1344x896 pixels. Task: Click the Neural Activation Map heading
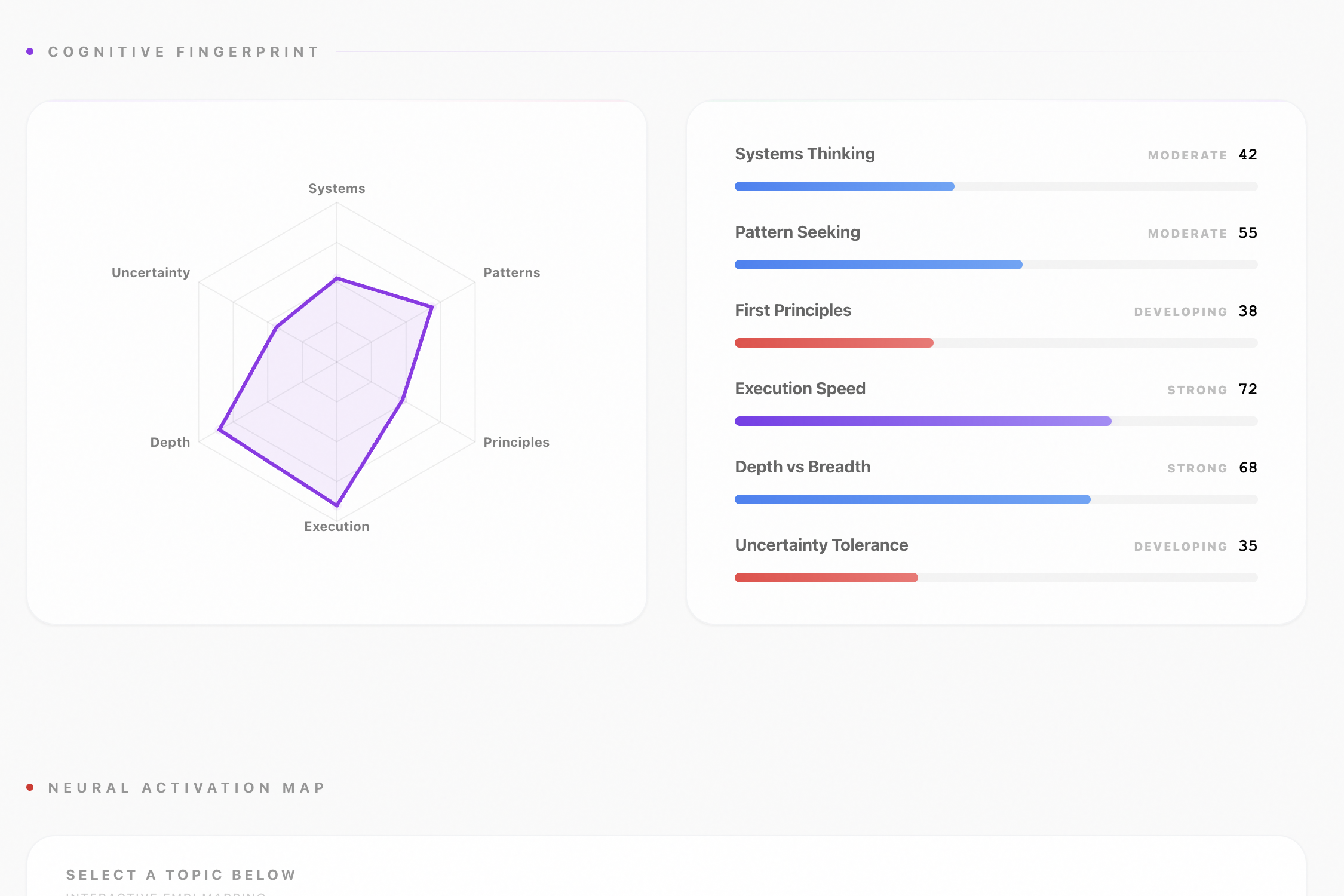point(187,788)
